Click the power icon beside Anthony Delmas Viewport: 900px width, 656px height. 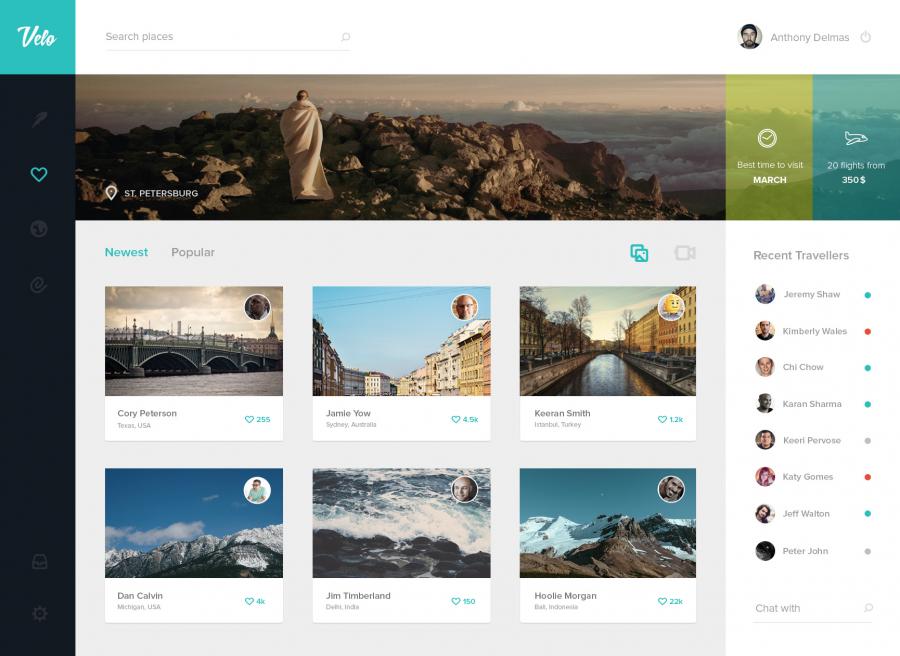coord(865,37)
